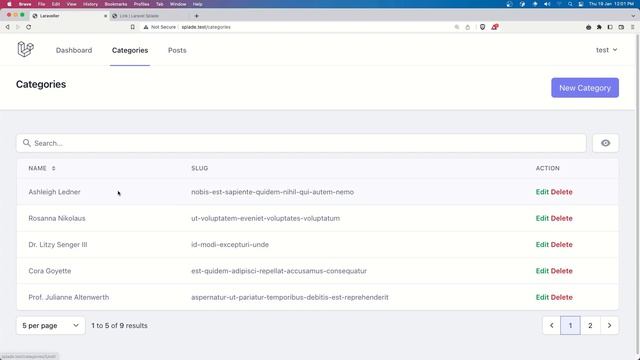640x360 pixels.
Task: Edit the Cora Goyette category
Action: (x=542, y=271)
